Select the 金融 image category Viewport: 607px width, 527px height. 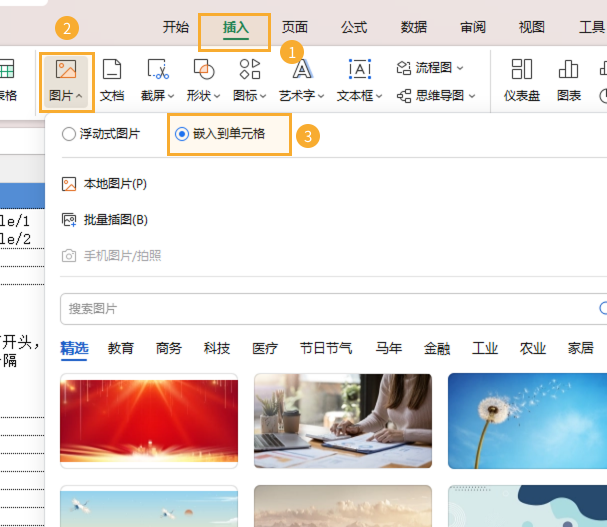point(437,348)
